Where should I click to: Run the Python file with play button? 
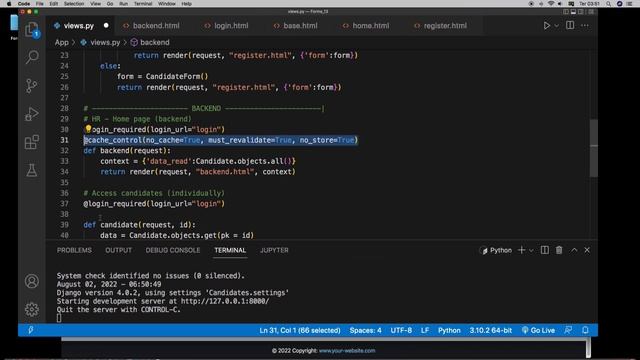(547, 25)
